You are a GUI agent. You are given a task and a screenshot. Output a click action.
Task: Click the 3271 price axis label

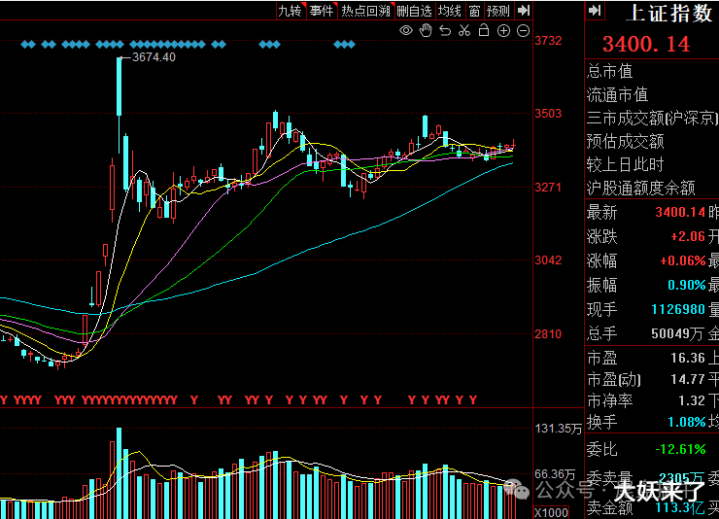[x=548, y=187]
